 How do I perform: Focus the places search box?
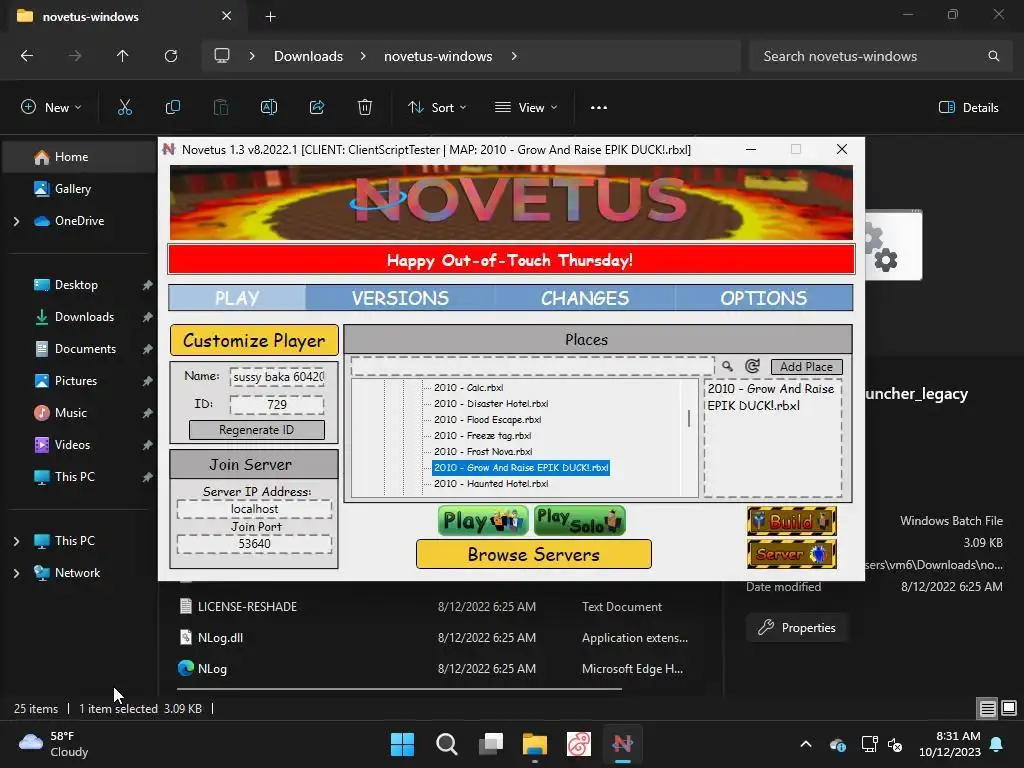point(532,366)
